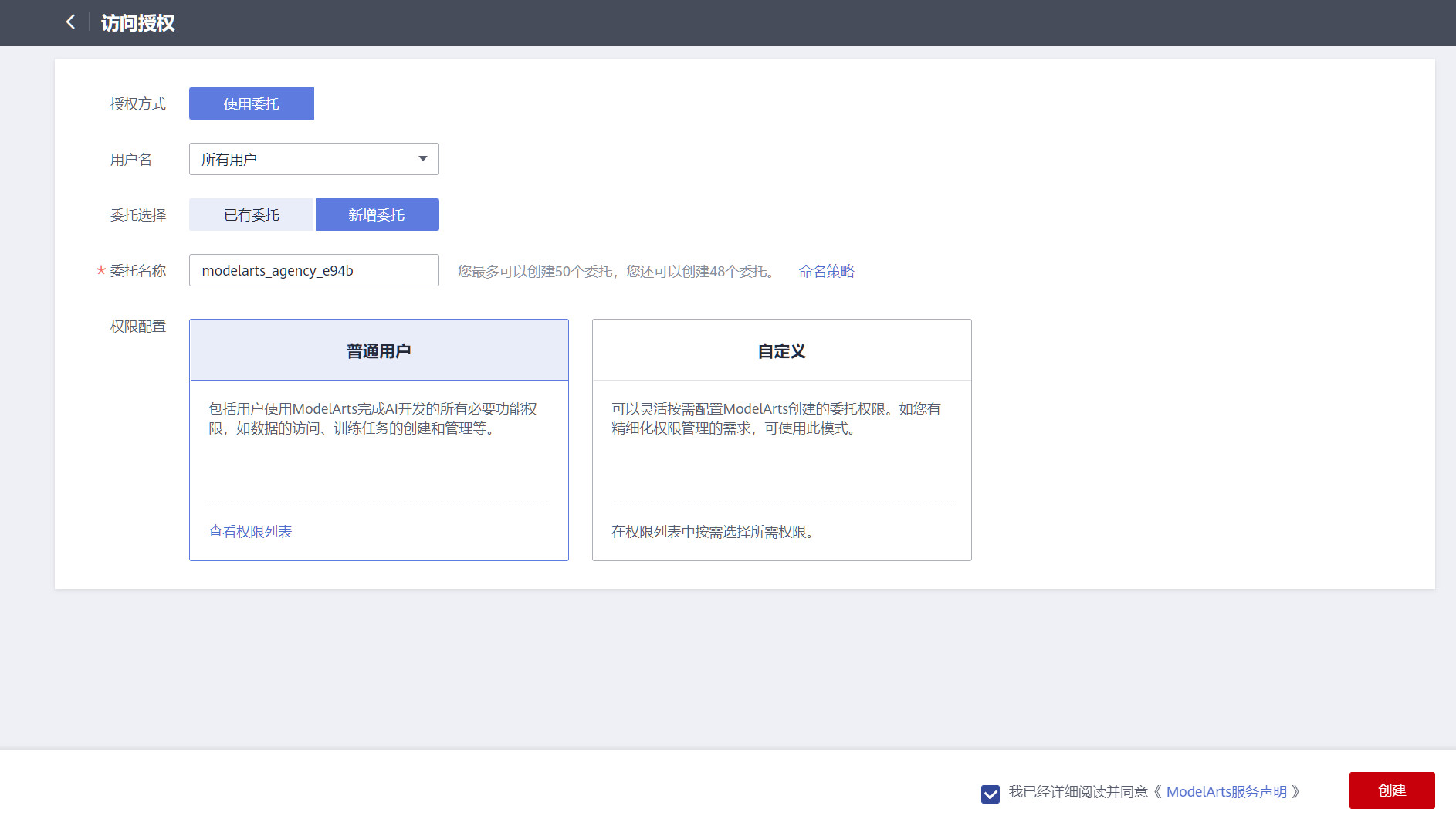This screenshot has width=1456, height=826.
Task: Uncheck the agreement checkbox
Action: [990, 793]
